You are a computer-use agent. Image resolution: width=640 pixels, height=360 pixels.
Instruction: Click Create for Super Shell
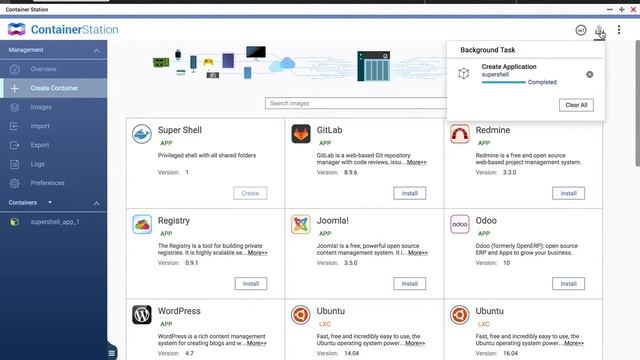(250, 193)
